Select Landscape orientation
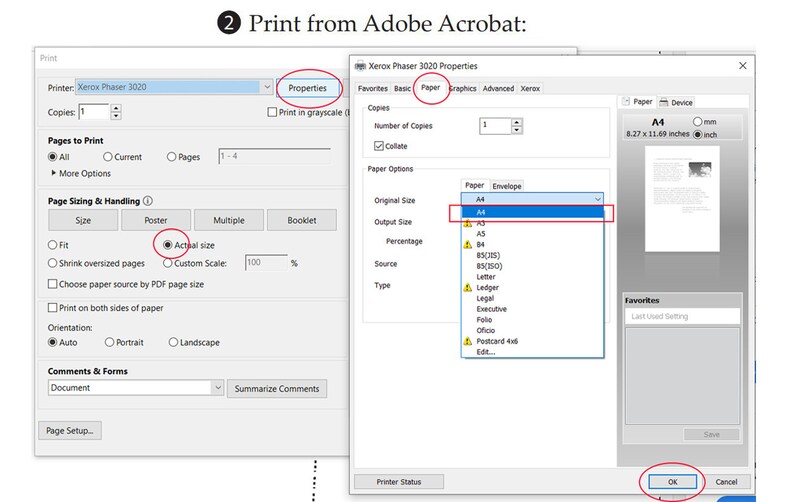Image resolution: width=794 pixels, height=502 pixels. (x=173, y=342)
